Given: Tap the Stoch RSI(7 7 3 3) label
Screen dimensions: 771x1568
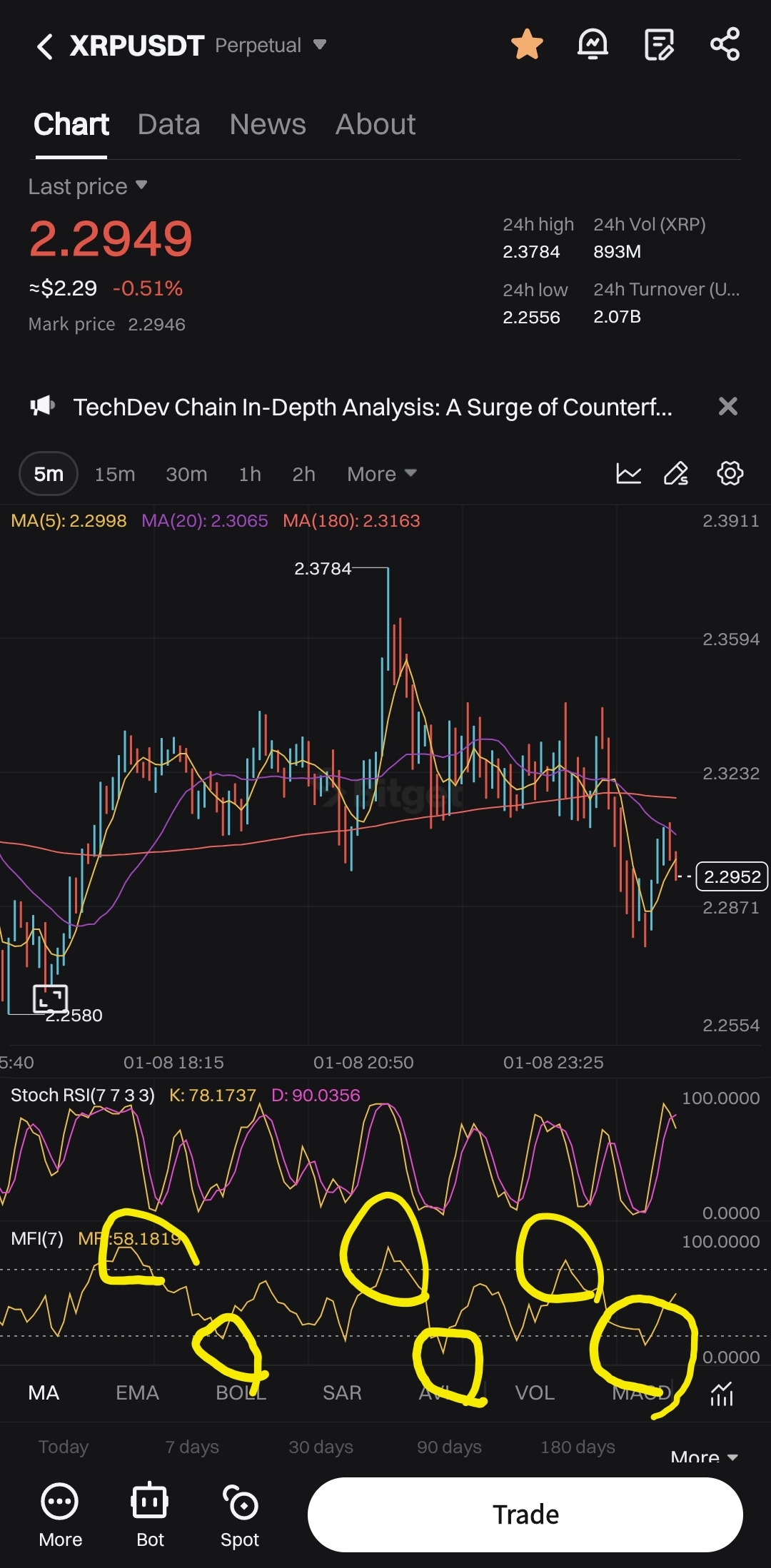Looking at the screenshot, I should pos(83,1095).
